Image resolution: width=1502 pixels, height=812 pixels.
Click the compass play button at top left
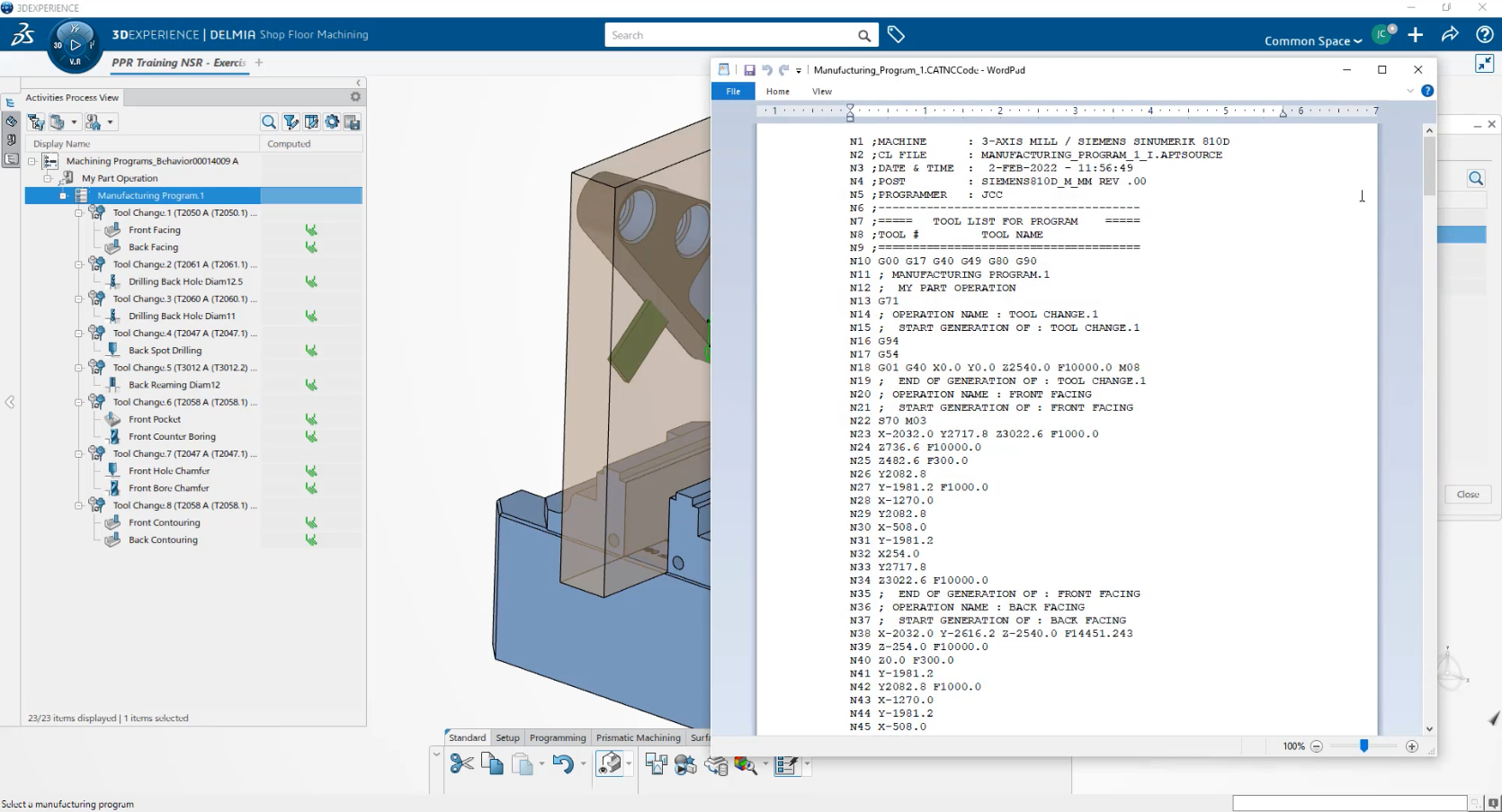tap(76, 45)
